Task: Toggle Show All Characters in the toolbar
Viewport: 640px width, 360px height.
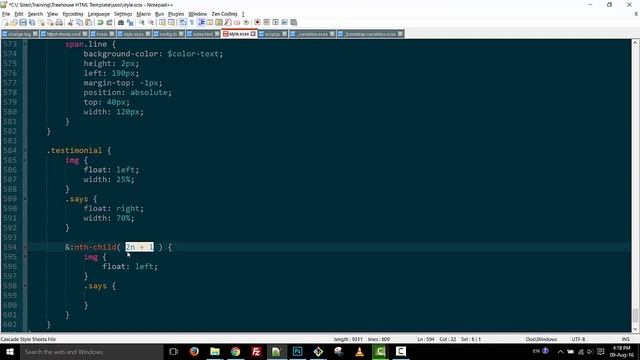Action: (192, 22)
